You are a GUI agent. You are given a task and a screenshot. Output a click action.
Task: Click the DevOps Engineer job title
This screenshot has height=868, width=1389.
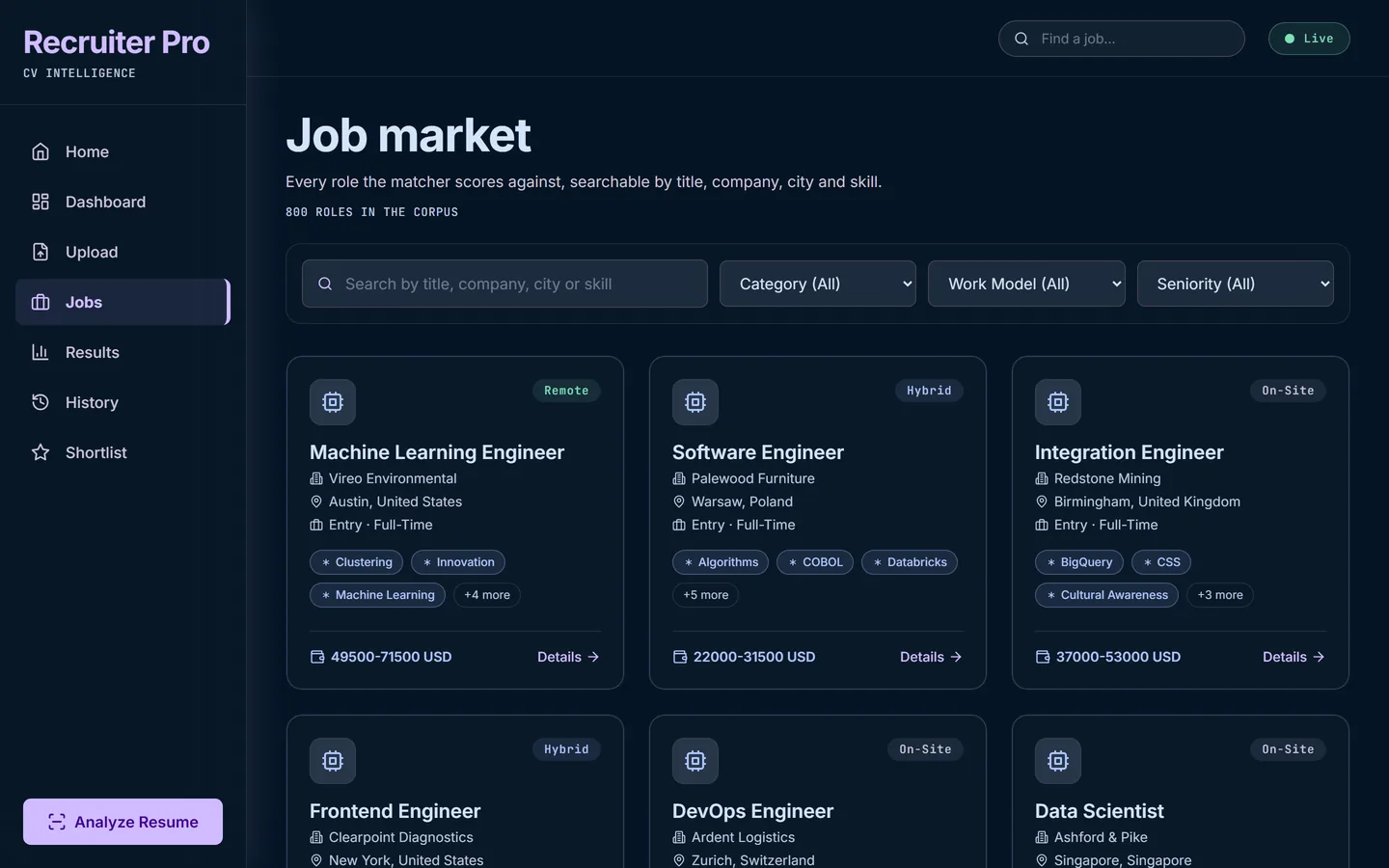[753, 811]
